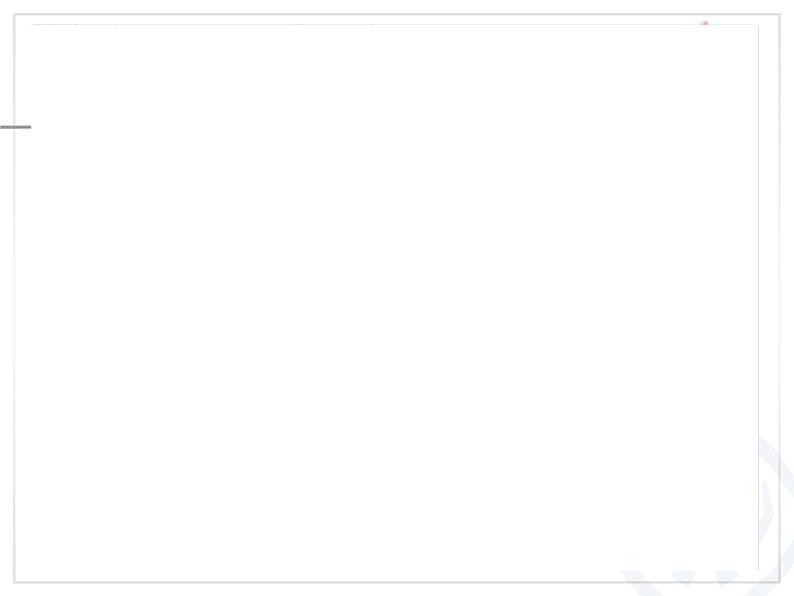Select the outer frame's left border line
This screenshot has width=794, height=596.
(14, 298)
